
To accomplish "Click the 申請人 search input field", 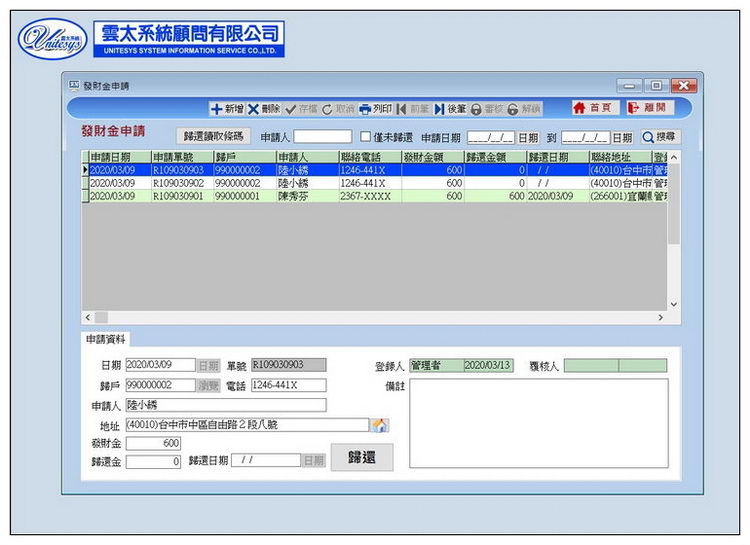I will (x=322, y=137).
